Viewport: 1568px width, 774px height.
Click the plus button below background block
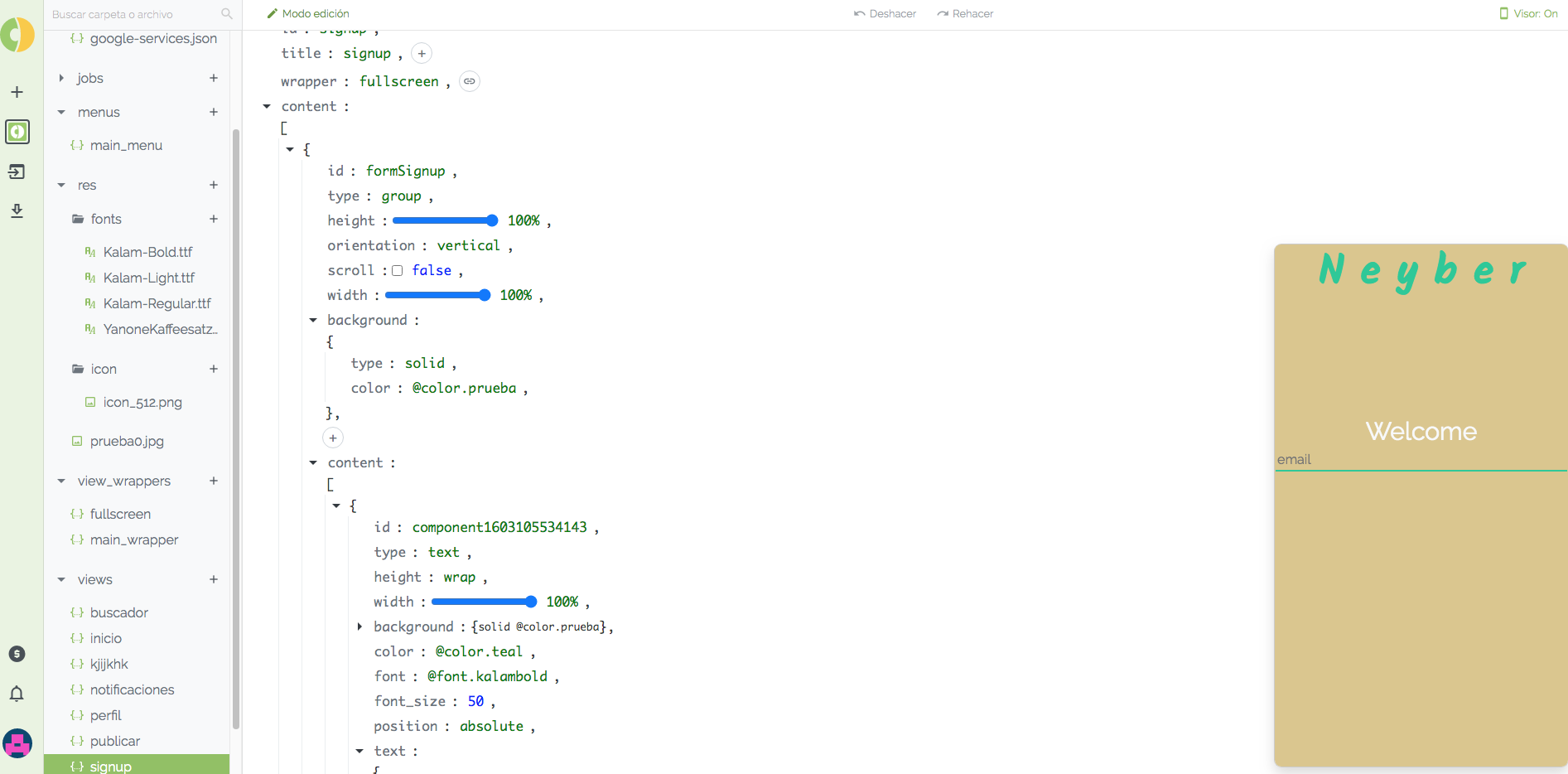click(x=333, y=438)
